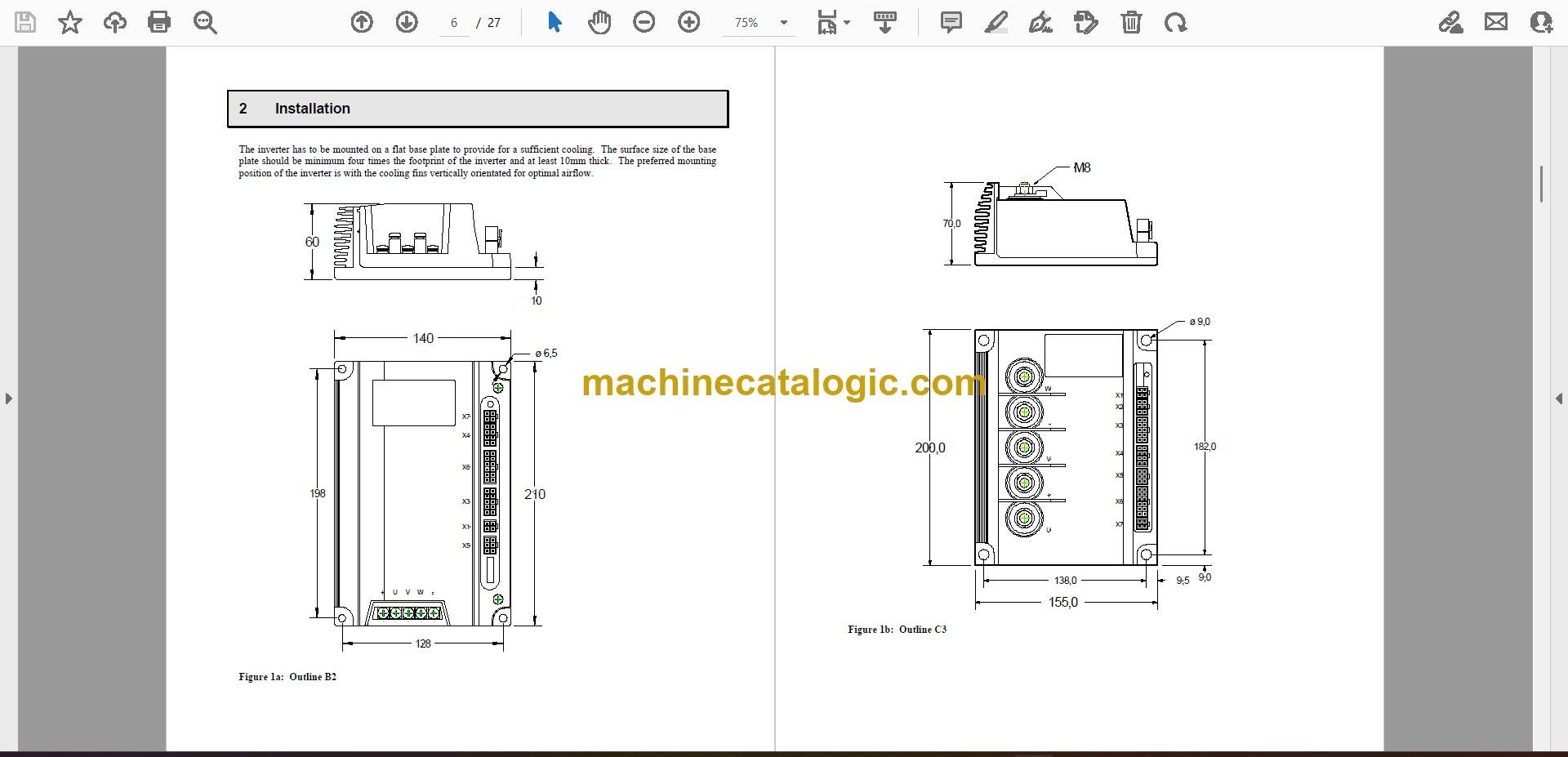This screenshot has height=757, width=1568.
Task: Go to previous page with the up arrow
Action: point(362,22)
